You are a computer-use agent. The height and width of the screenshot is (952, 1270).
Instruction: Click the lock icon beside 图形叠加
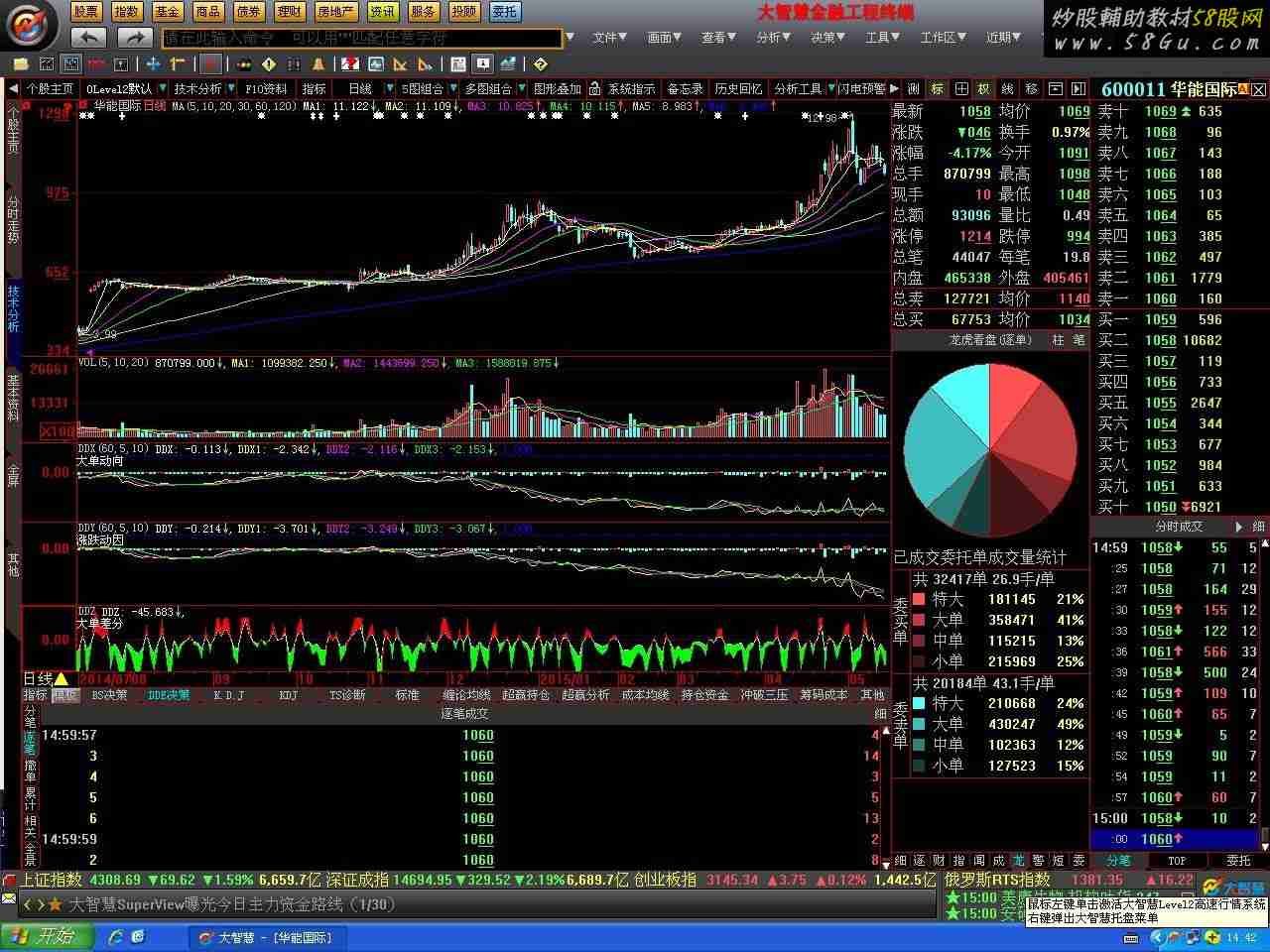[594, 89]
